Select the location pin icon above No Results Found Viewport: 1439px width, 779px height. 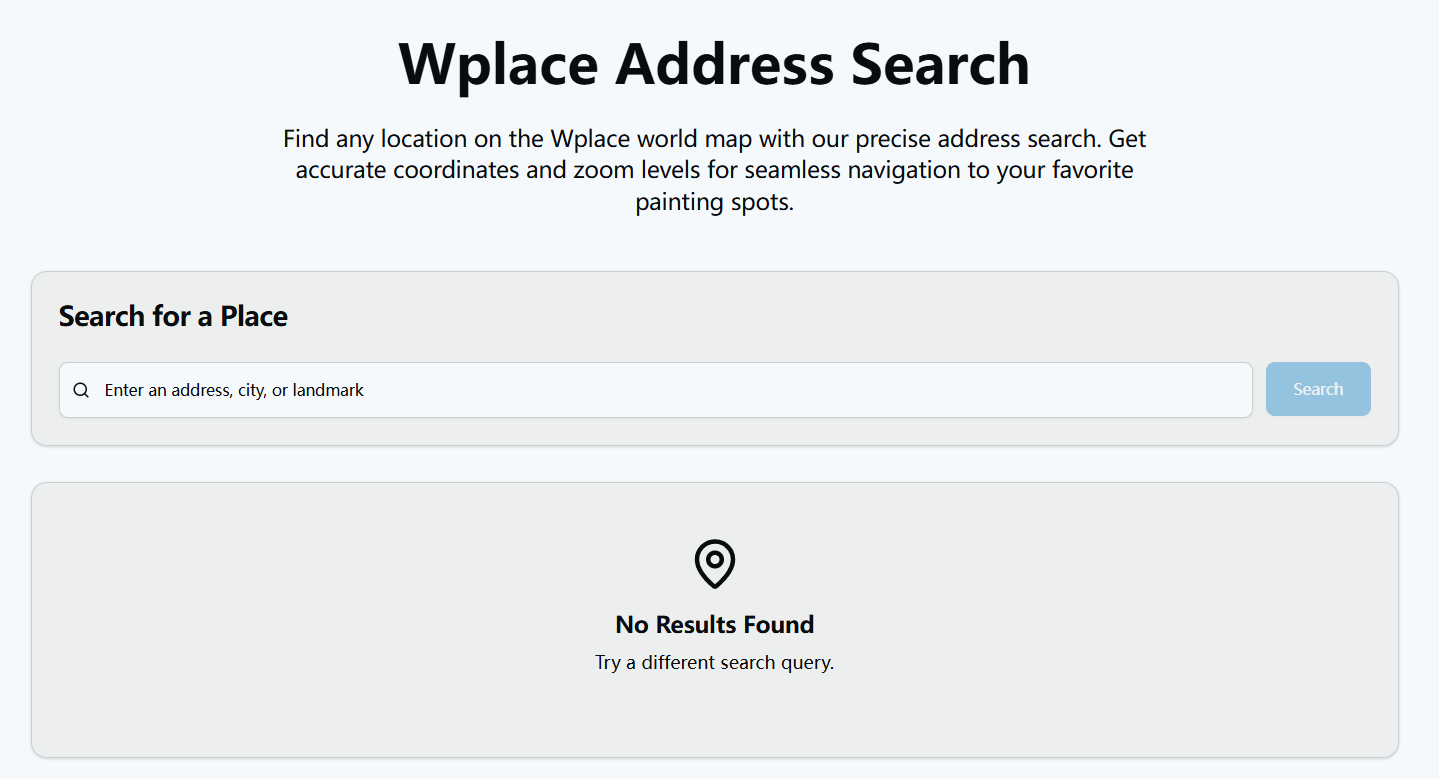tap(714, 563)
